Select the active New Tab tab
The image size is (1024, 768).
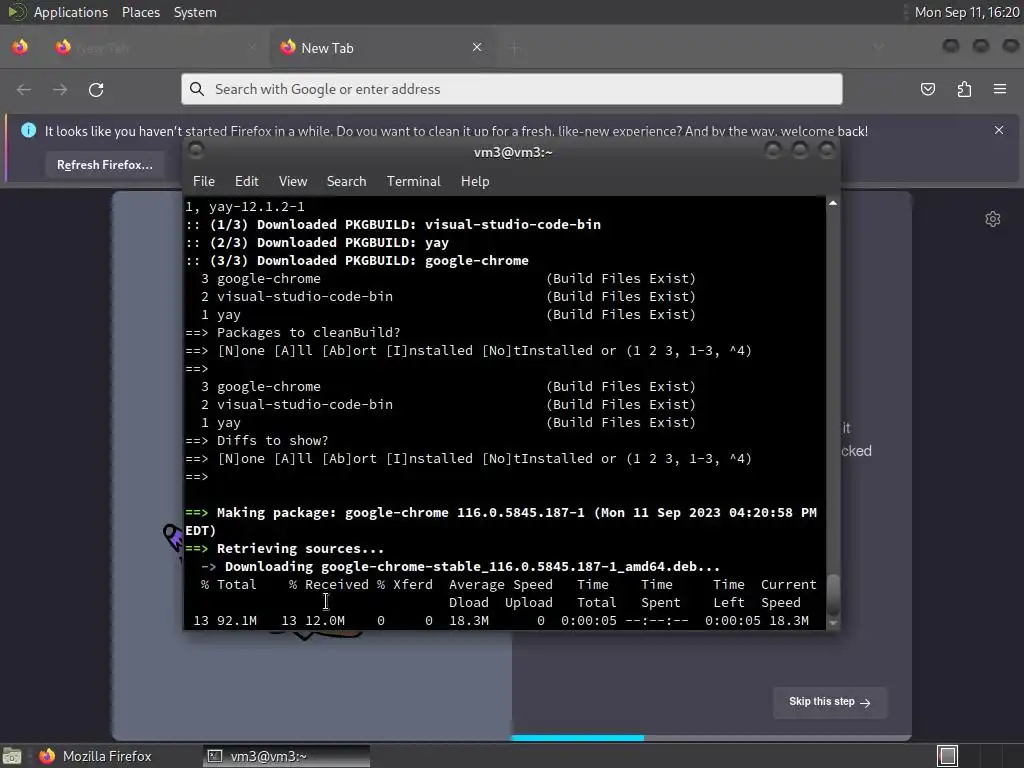(382, 48)
